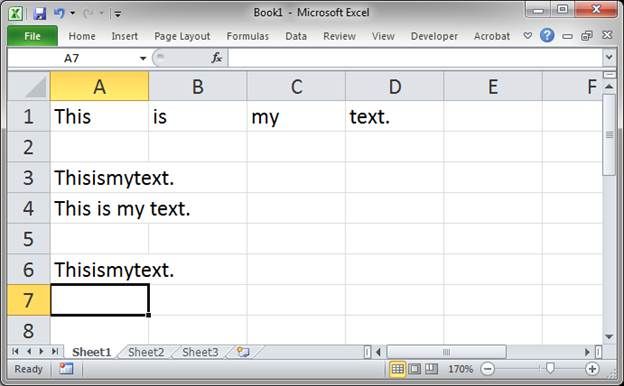Open the View tab
Image resolution: width=624 pixels, height=386 pixels.
click(x=383, y=36)
